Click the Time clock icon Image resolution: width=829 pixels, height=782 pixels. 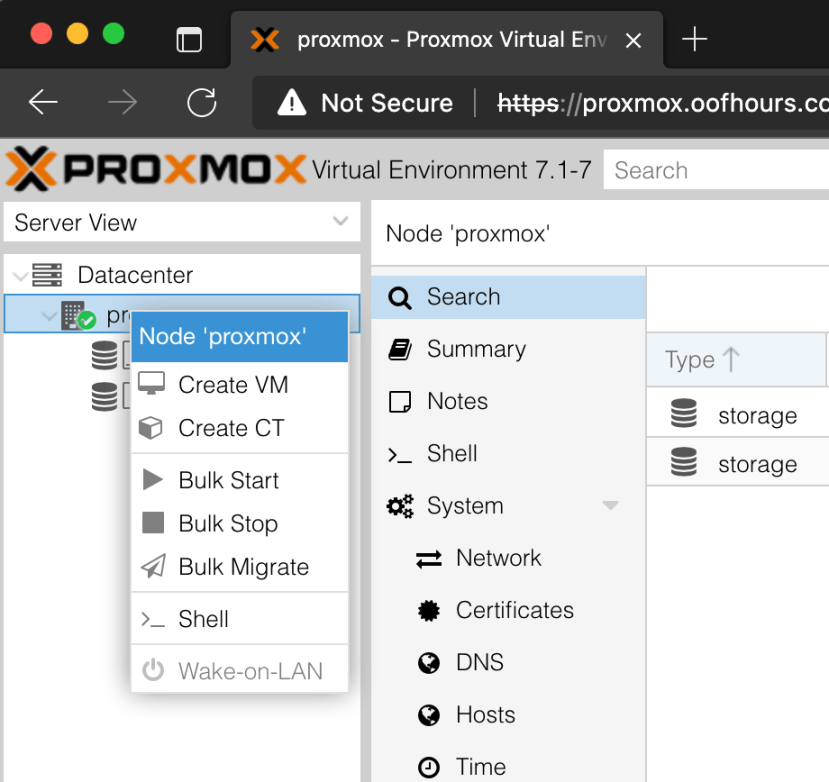(x=428, y=765)
